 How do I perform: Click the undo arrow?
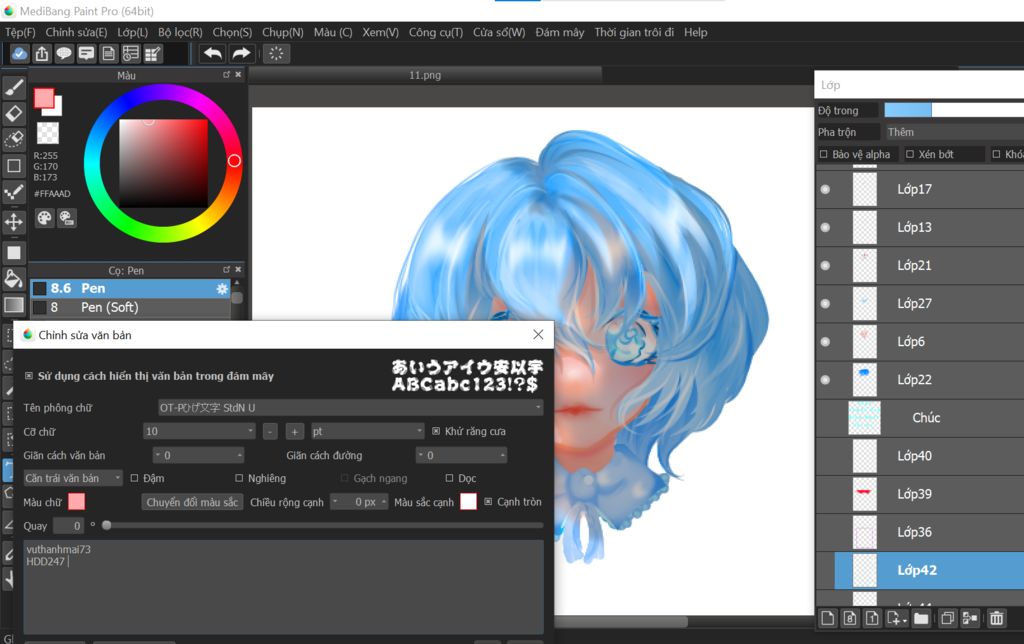(212, 54)
